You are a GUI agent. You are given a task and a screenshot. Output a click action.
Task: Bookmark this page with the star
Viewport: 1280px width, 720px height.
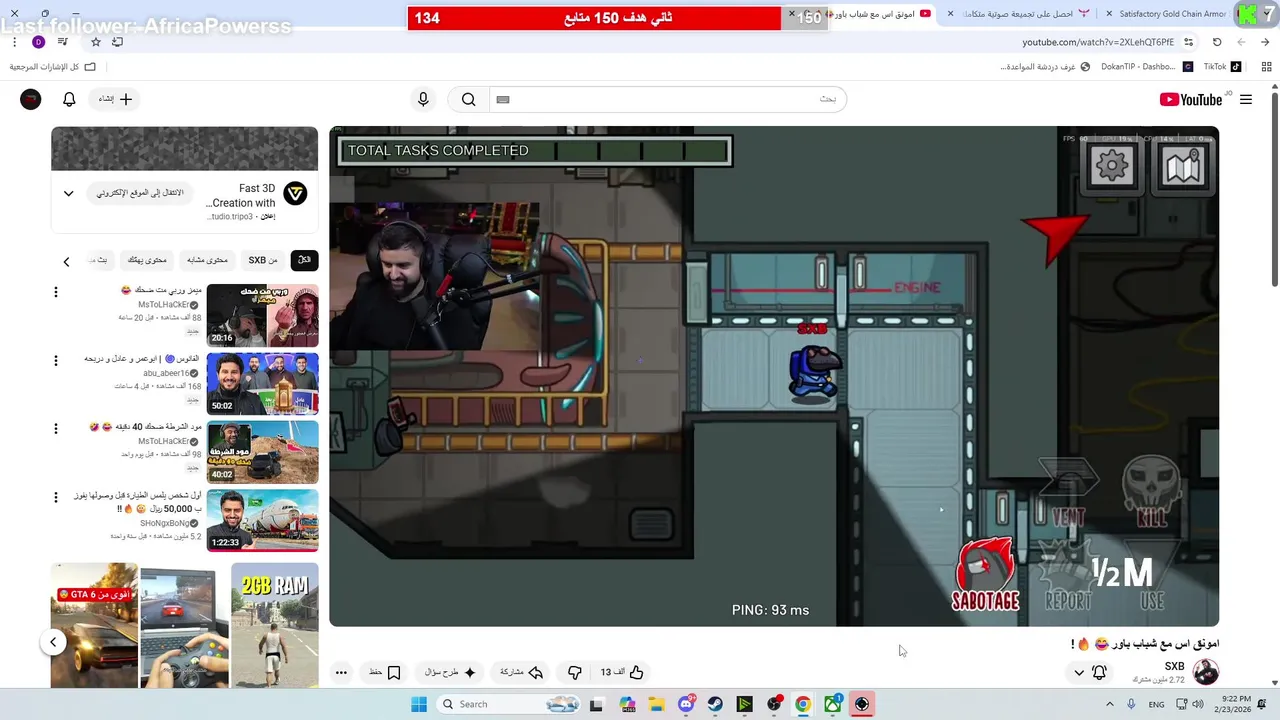tap(96, 42)
